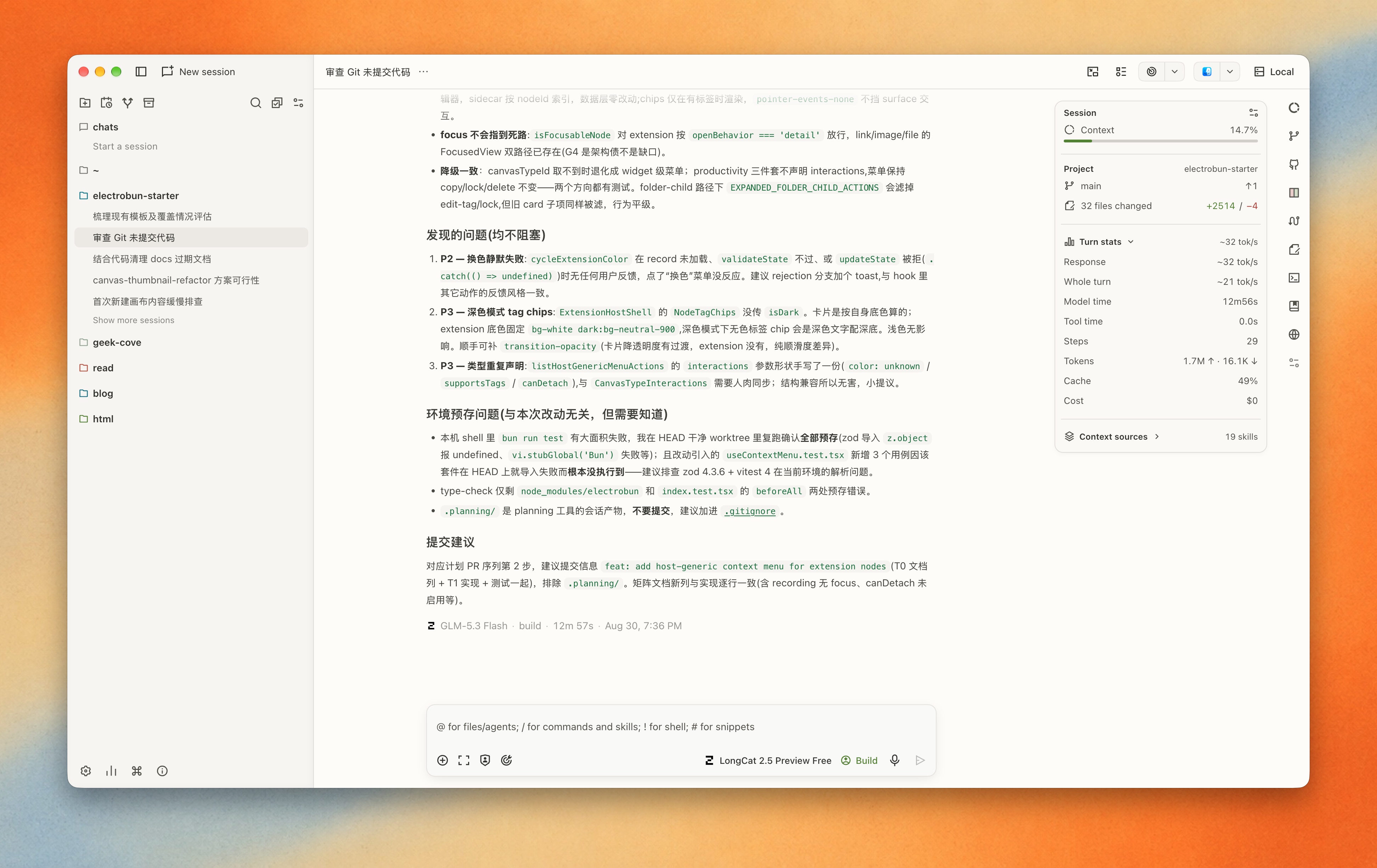Open the .gitignore link in message

click(x=750, y=511)
